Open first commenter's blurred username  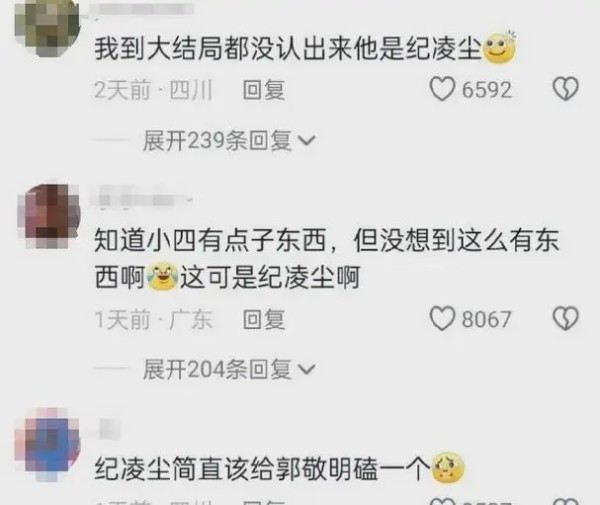[143, 9]
